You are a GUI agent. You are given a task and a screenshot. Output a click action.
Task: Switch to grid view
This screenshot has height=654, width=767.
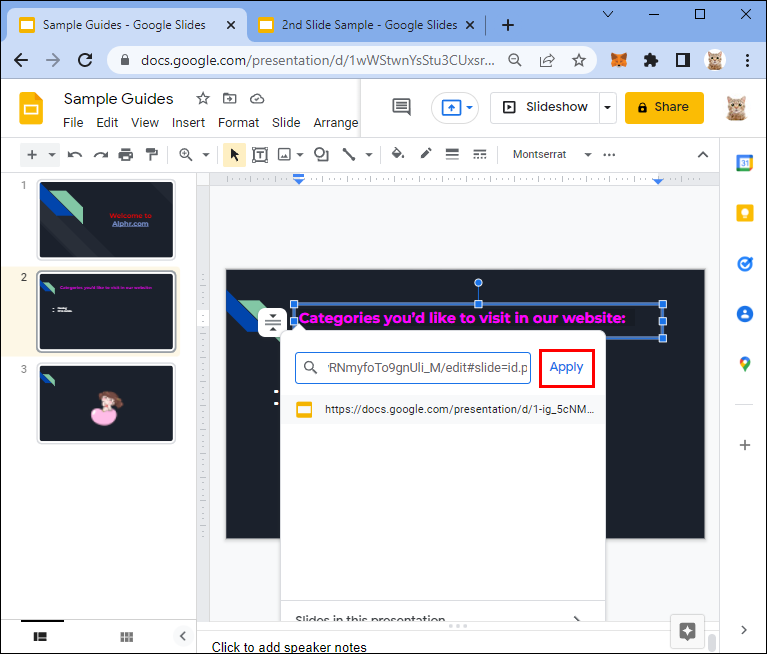click(127, 636)
